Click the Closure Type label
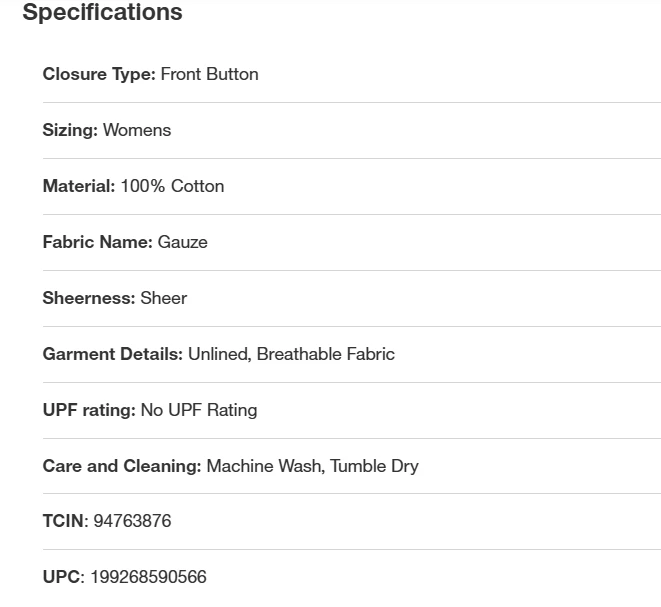Screen dimensions: 661x607 [x=98, y=74]
